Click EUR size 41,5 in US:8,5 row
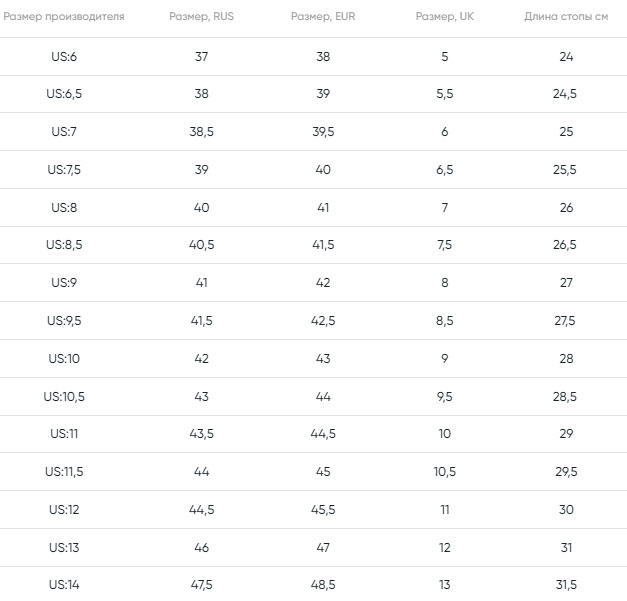 click(x=323, y=245)
